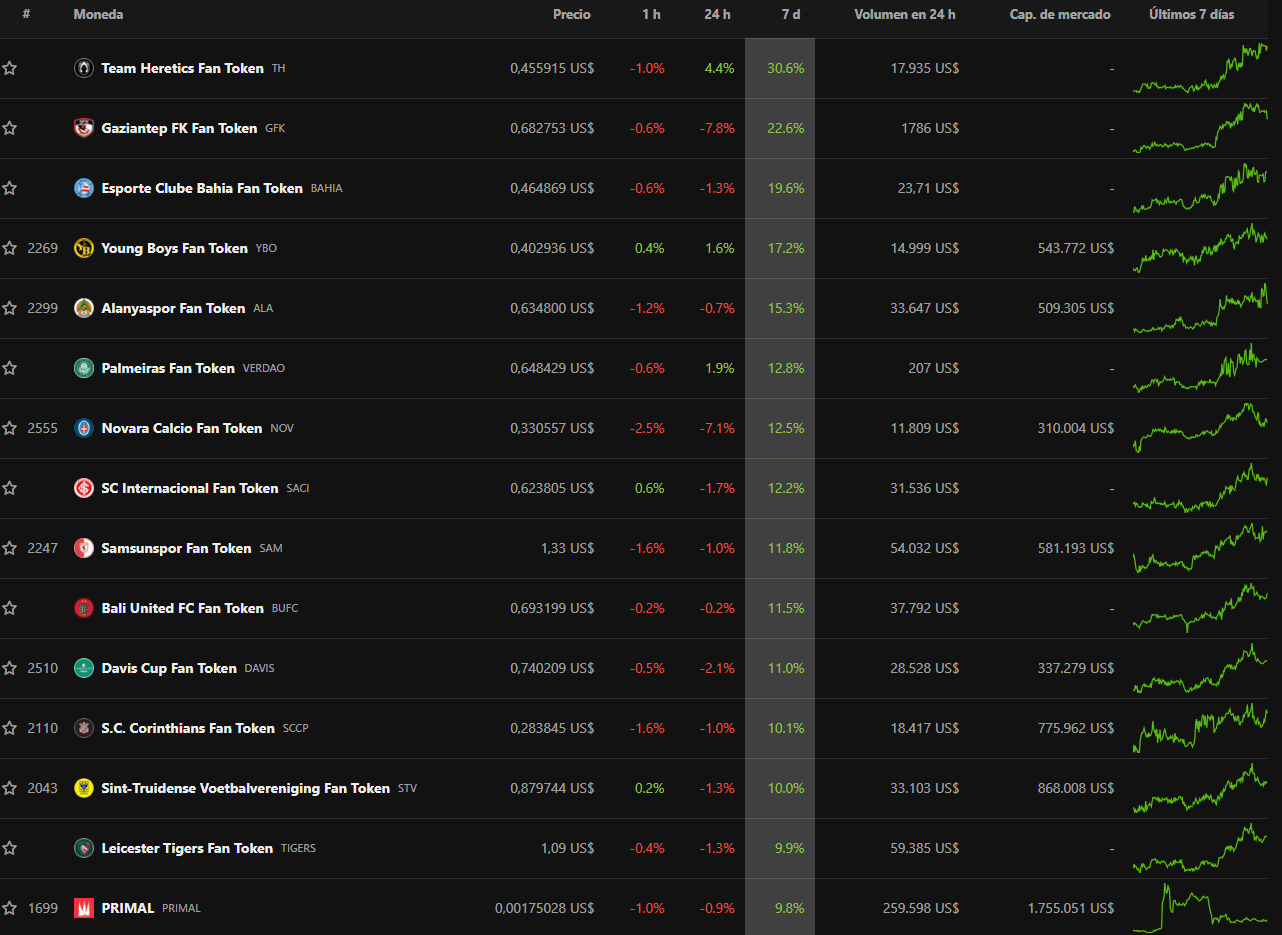Viewport: 1282px width, 935px height.
Task: Toggle favorite star on Alanyaspor Fan Token
Action: coord(10,308)
